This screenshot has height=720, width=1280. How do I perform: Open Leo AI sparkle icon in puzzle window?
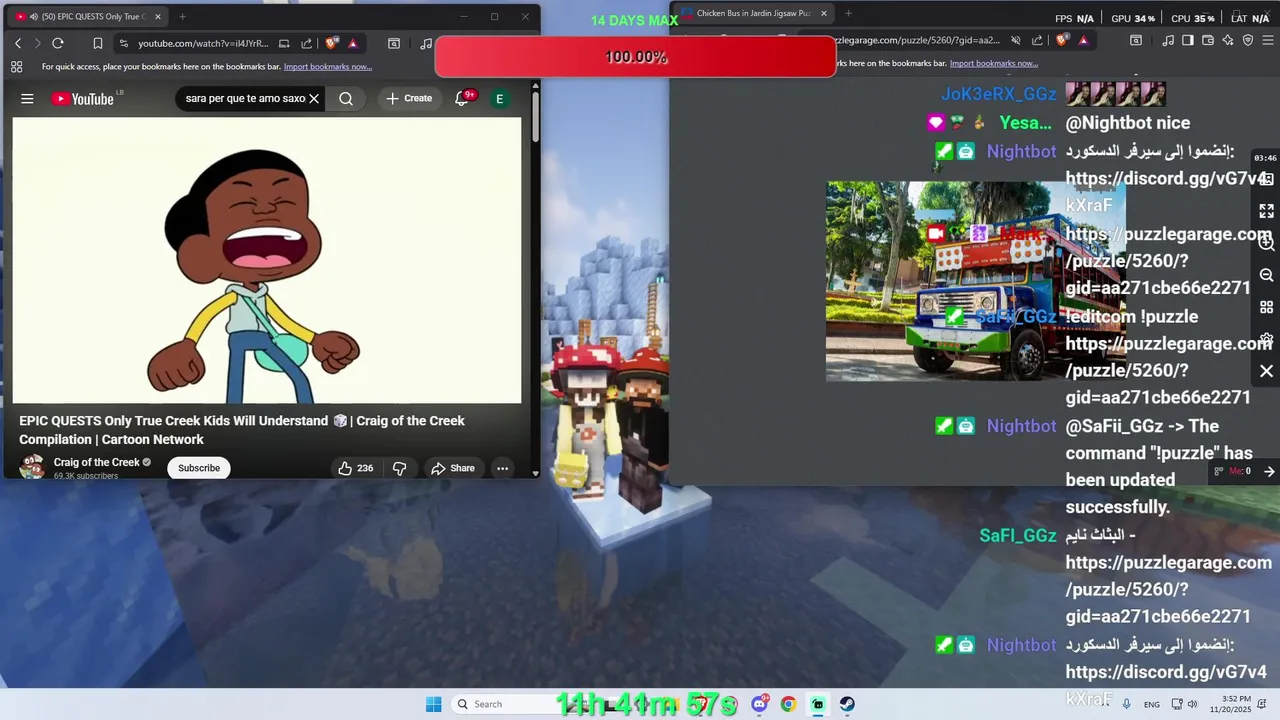(x=1228, y=40)
